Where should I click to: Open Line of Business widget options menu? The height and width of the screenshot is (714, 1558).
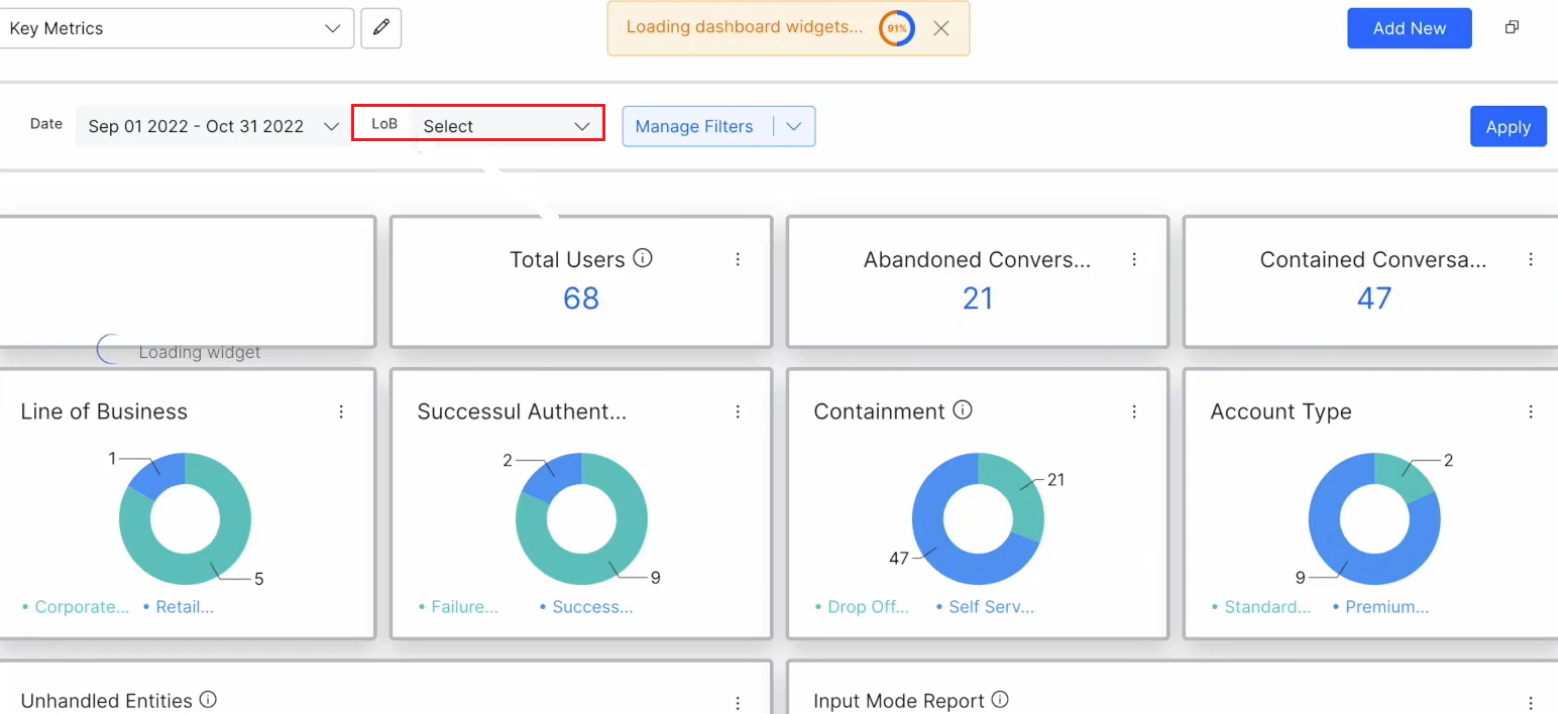click(x=341, y=411)
